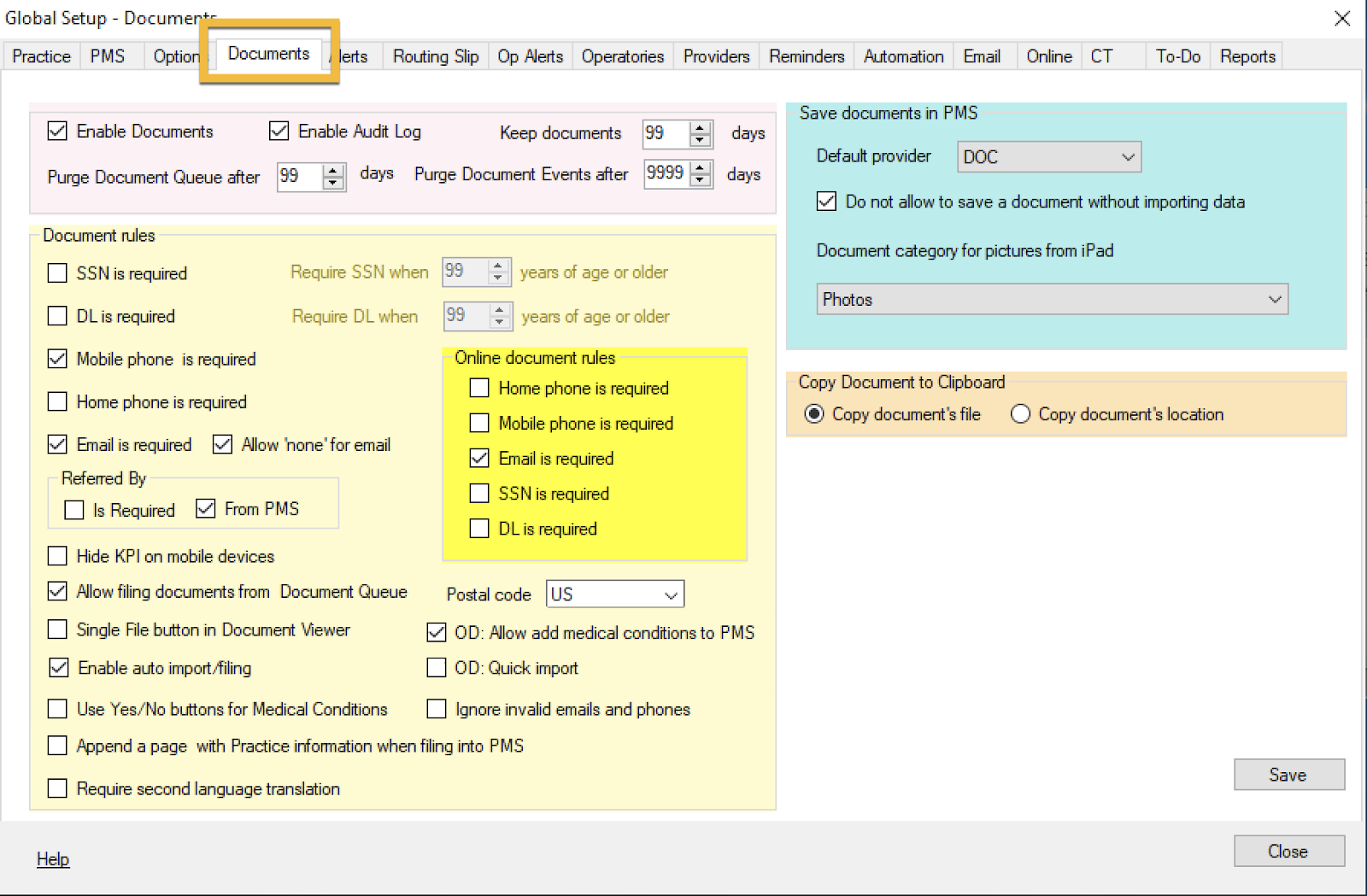Image resolution: width=1367 pixels, height=896 pixels.
Task: Decrease the Purge Document Queue days value
Action: point(333,183)
